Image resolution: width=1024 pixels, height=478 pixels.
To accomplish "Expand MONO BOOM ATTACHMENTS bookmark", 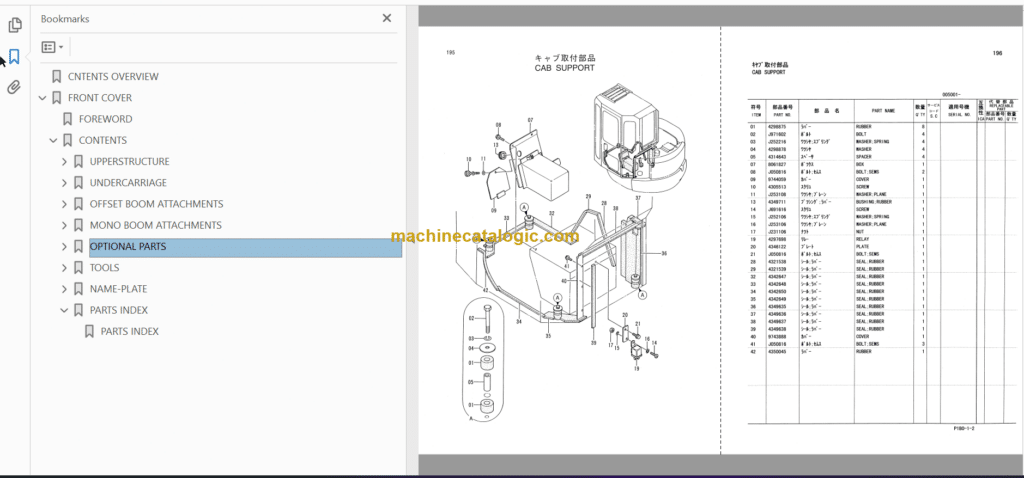I will tap(64, 225).
